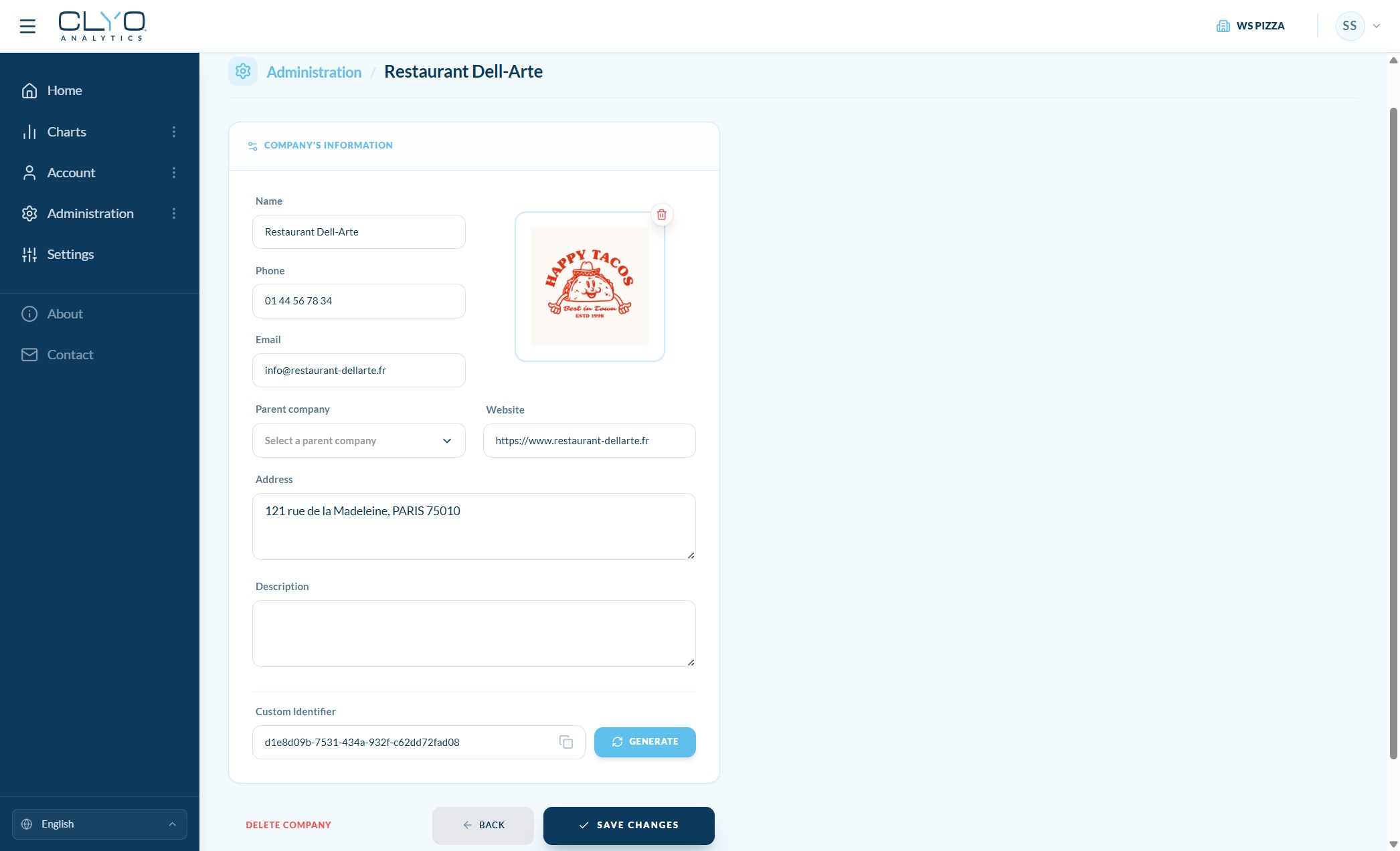Copy the custom identifier with copy icon
This screenshot has height=851, width=1400.
[566, 742]
